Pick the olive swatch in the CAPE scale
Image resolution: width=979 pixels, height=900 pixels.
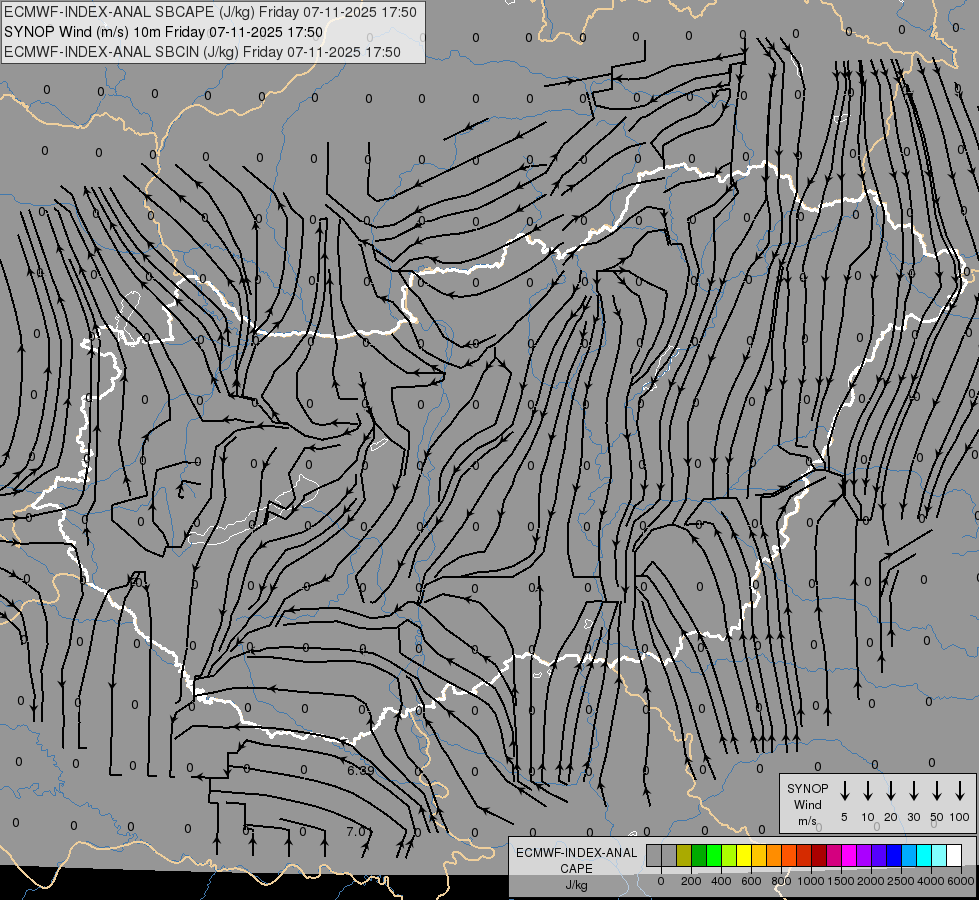click(x=684, y=856)
